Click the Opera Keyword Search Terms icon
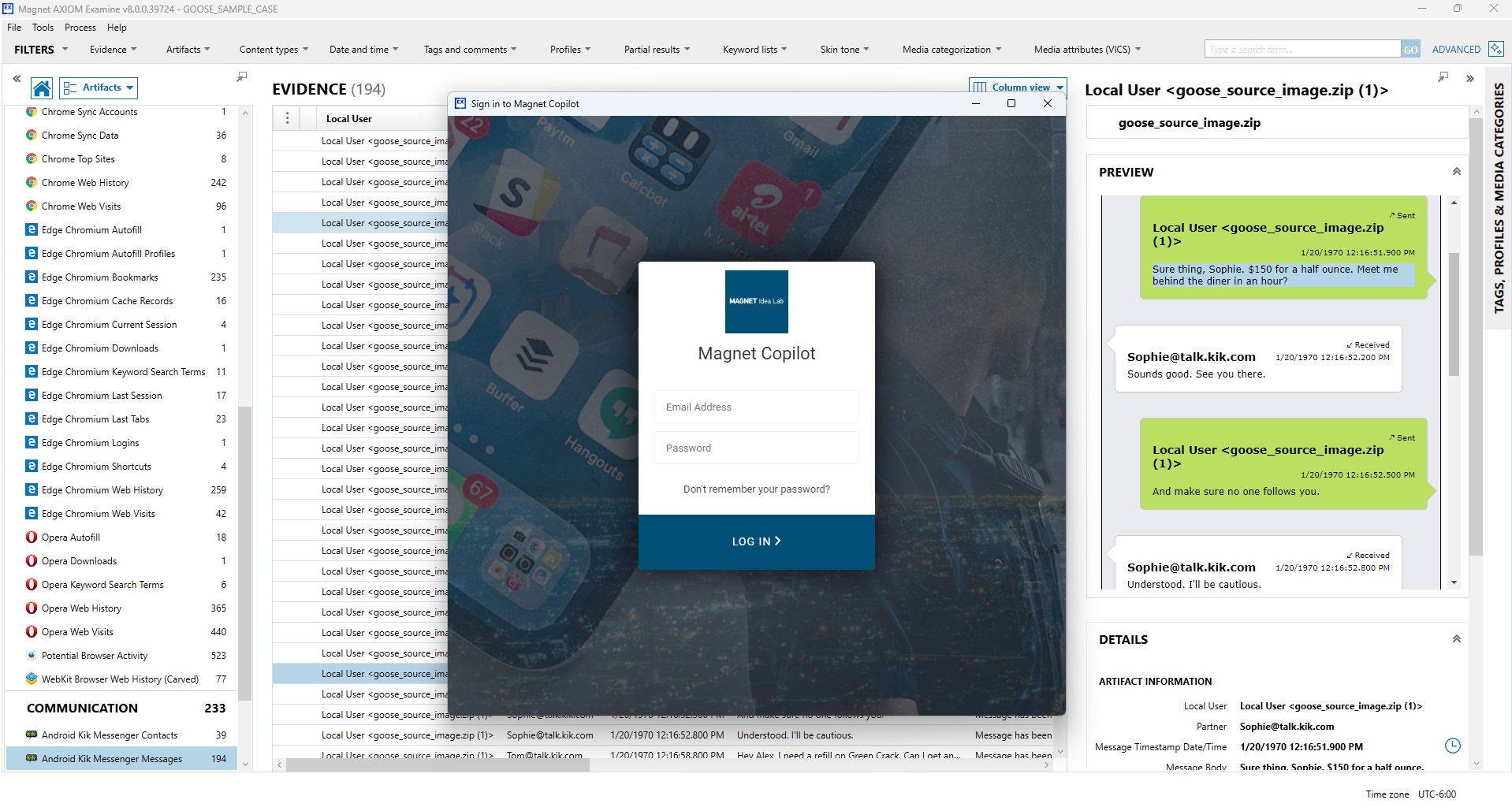This screenshot has height=811, width=1512. [32, 585]
